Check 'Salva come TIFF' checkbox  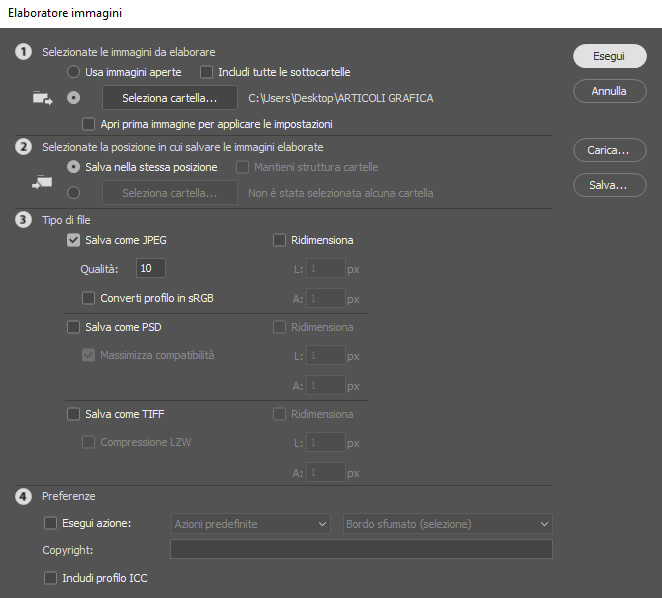tap(73, 414)
